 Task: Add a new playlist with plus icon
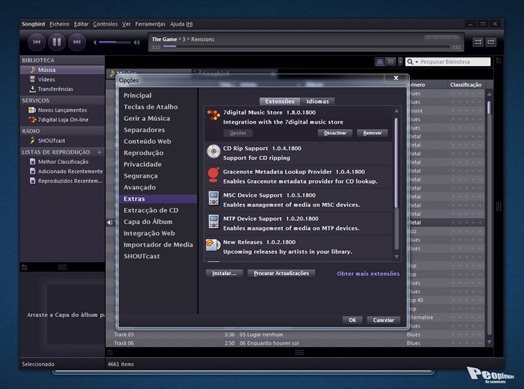99,152
